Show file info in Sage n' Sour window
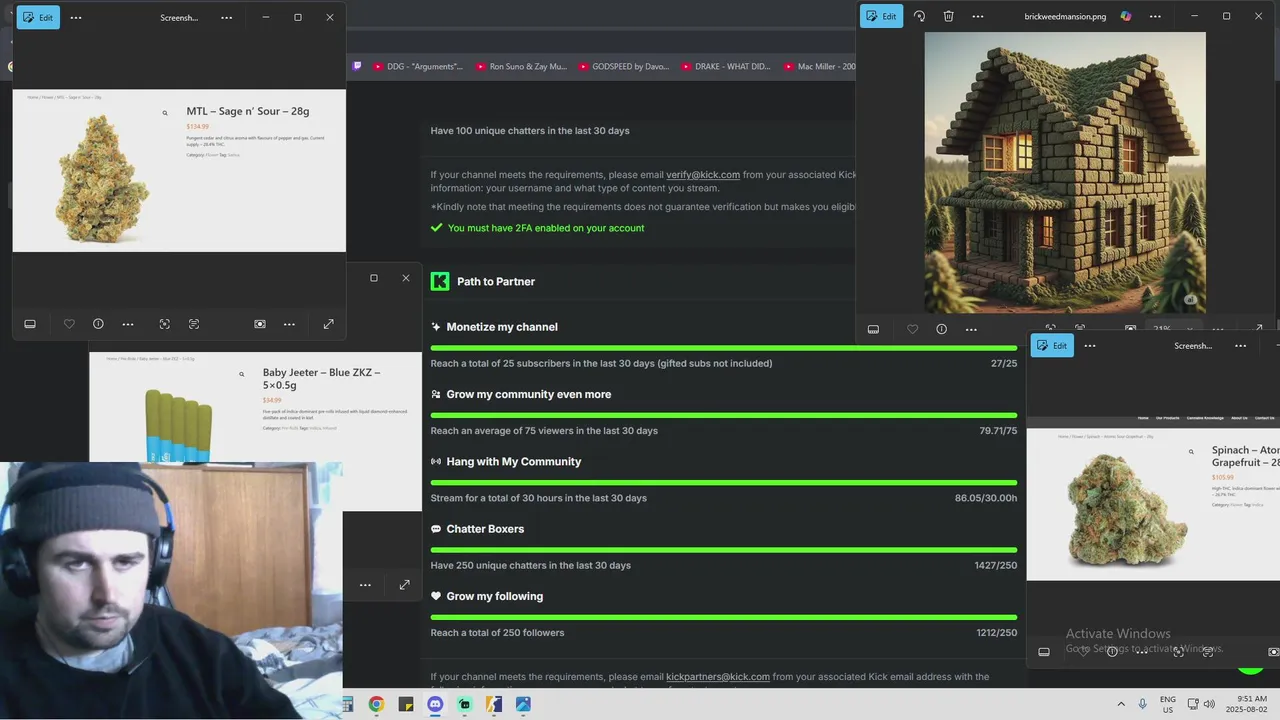 click(98, 324)
